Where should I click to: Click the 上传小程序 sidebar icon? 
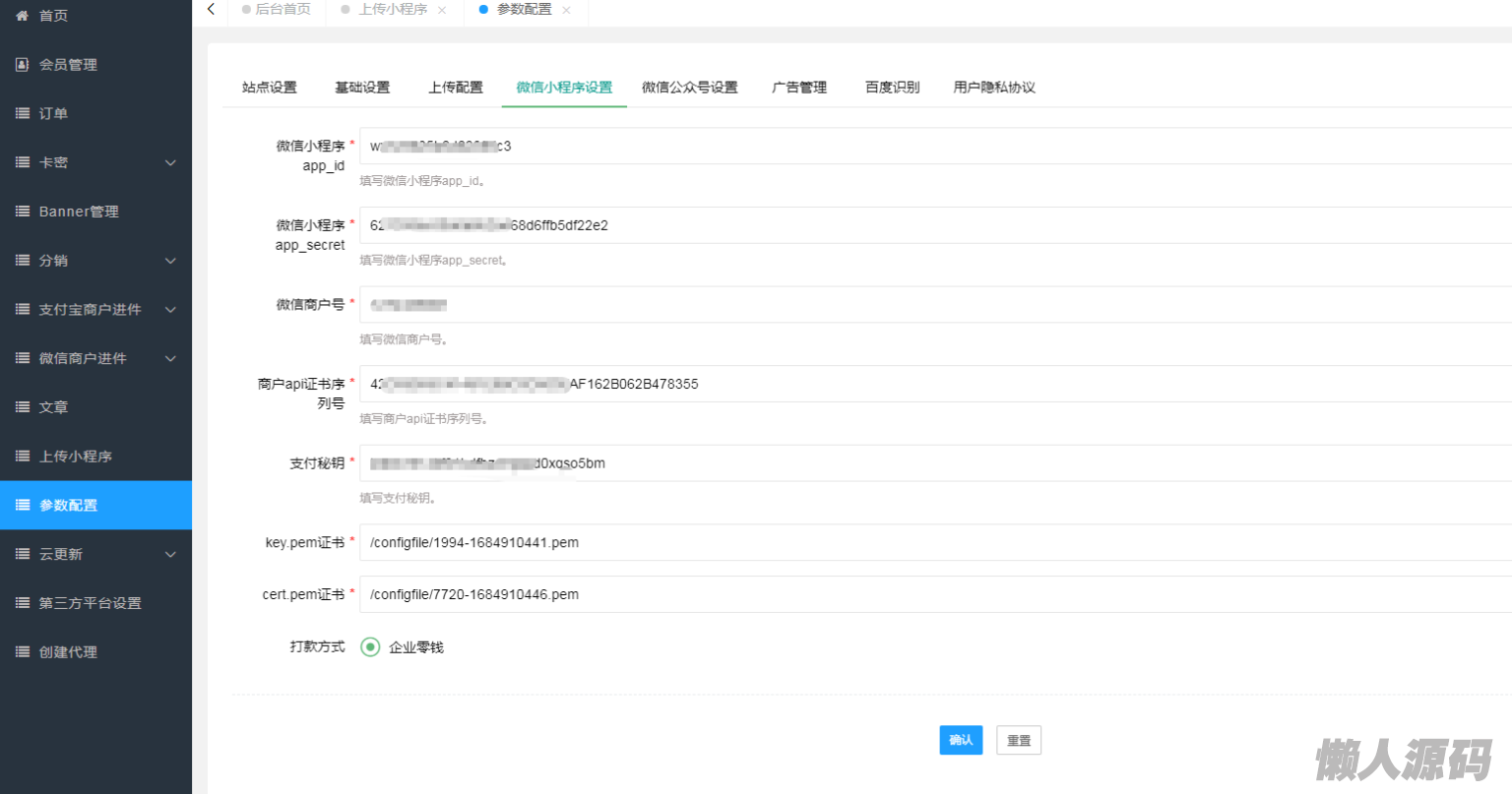[x=22, y=457]
